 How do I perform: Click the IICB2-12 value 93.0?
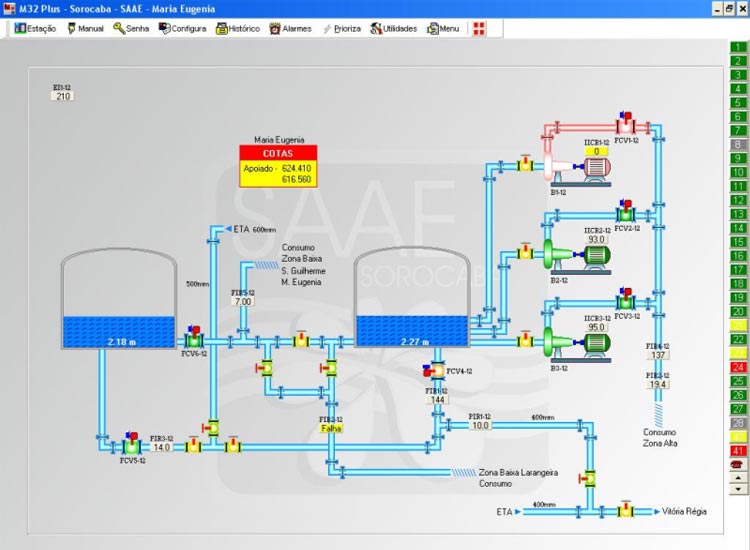596,239
